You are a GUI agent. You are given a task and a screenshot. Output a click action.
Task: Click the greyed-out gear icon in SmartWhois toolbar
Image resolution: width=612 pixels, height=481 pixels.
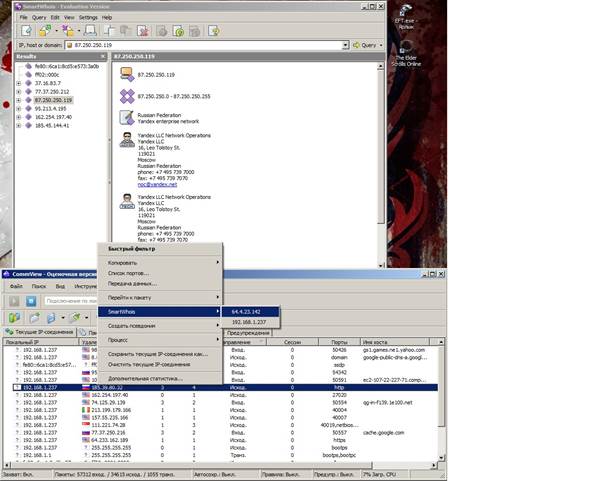(x=162, y=30)
